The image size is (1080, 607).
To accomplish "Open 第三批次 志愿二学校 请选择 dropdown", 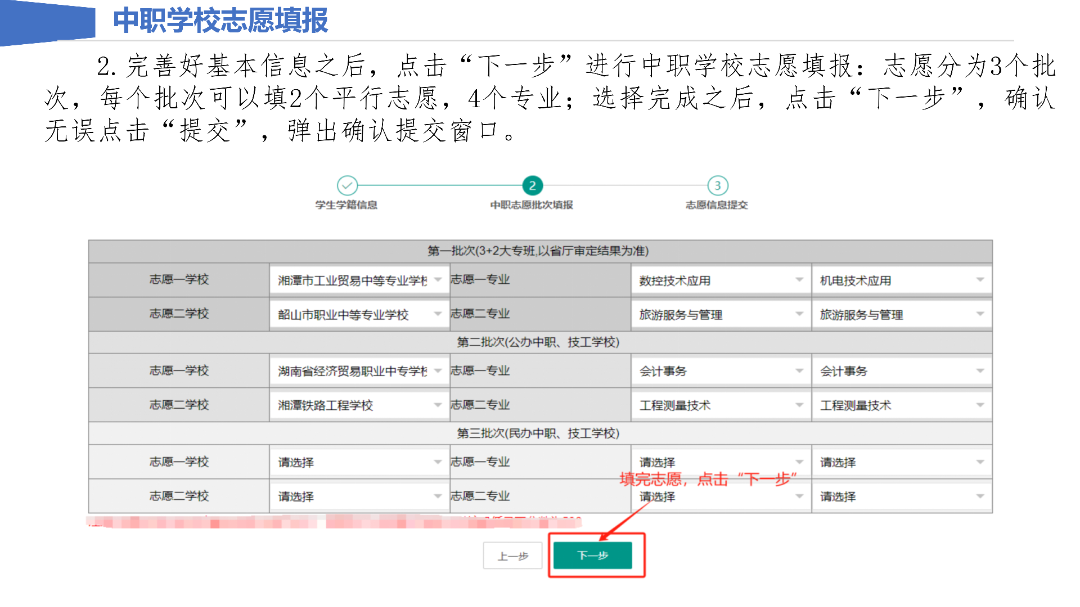I will click(x=360, y=496).
